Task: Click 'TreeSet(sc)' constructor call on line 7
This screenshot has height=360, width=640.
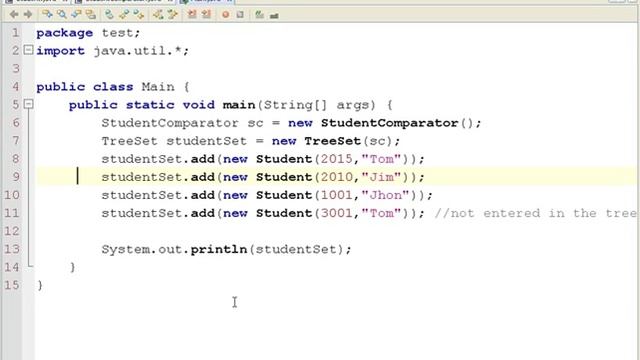Action: (x=349, y=141)
